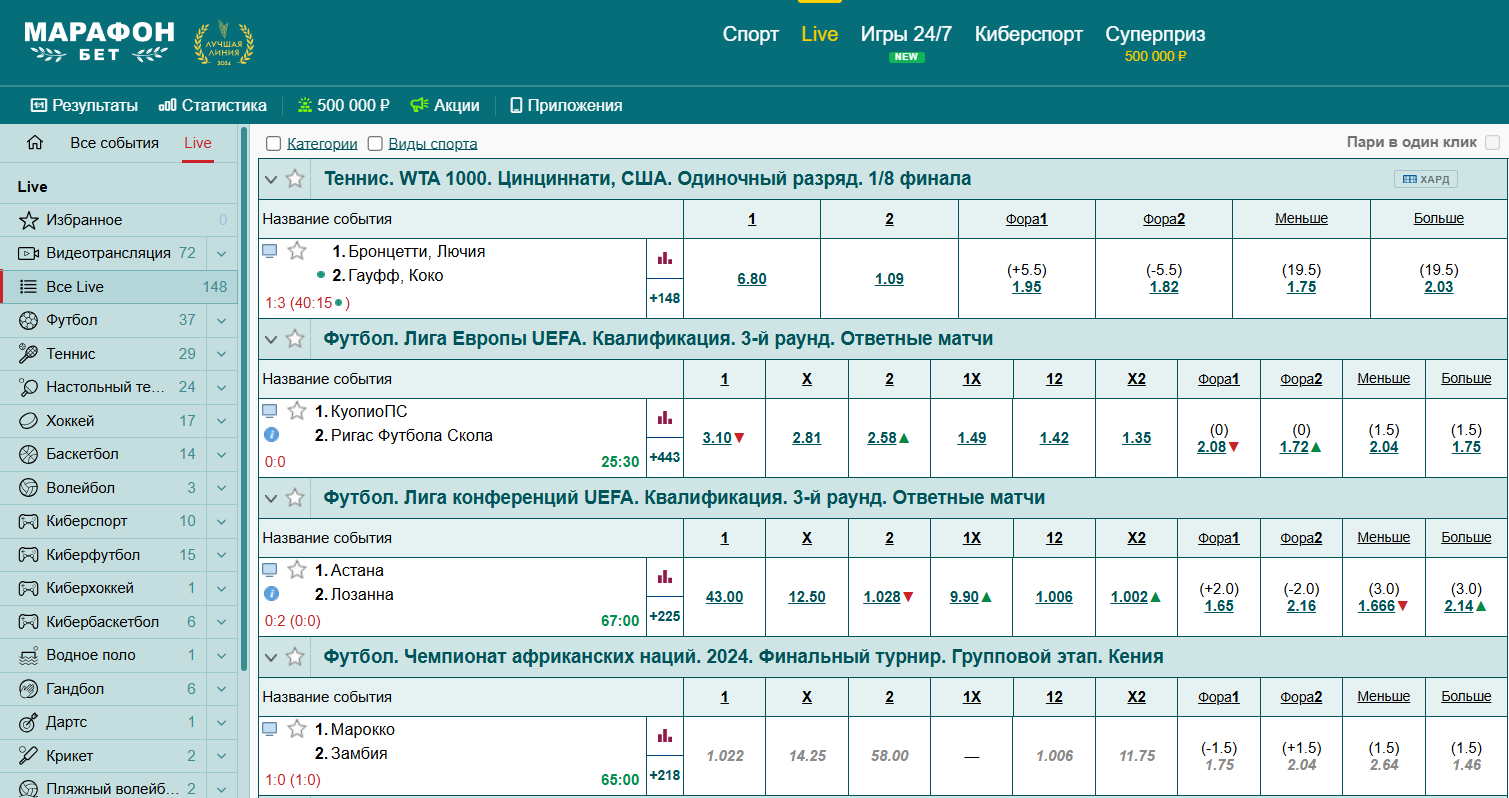Click the sidebar vertical scrollbar
Image resolution: width=1509 pixels, height=798 pixels.
pos(243,400)
